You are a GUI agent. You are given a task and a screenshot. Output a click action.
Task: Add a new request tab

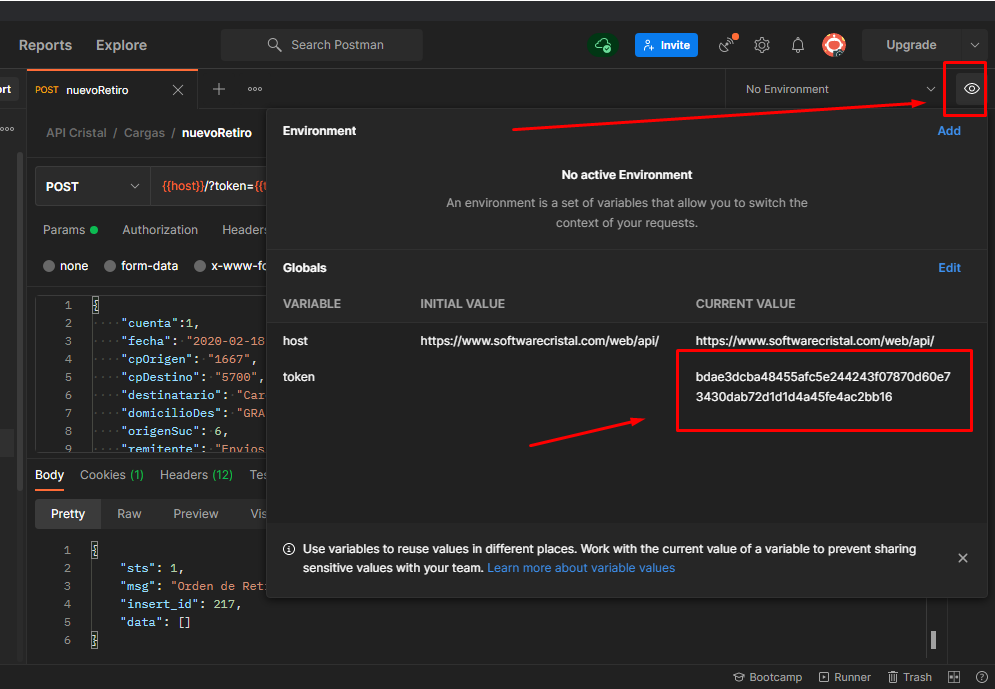click(219, 89)
